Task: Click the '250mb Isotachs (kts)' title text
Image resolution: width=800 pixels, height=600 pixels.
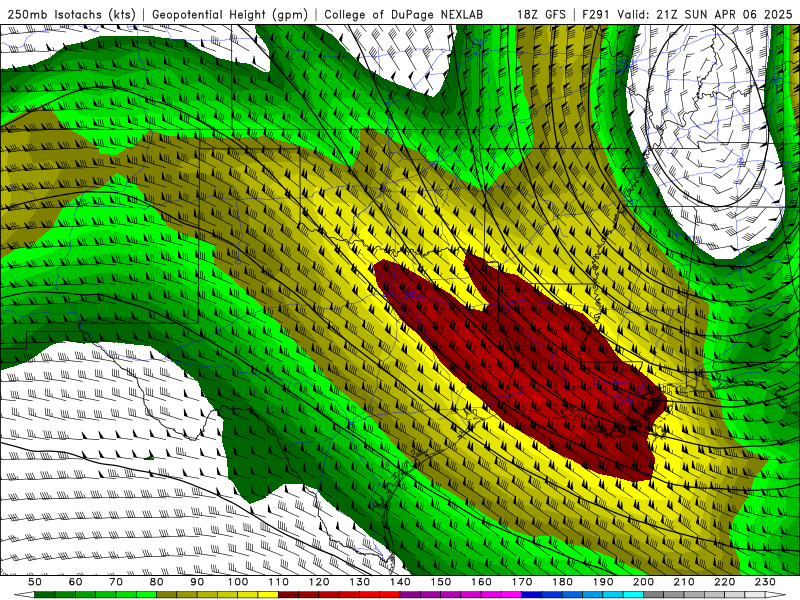Action: click(x=71, y=15)
